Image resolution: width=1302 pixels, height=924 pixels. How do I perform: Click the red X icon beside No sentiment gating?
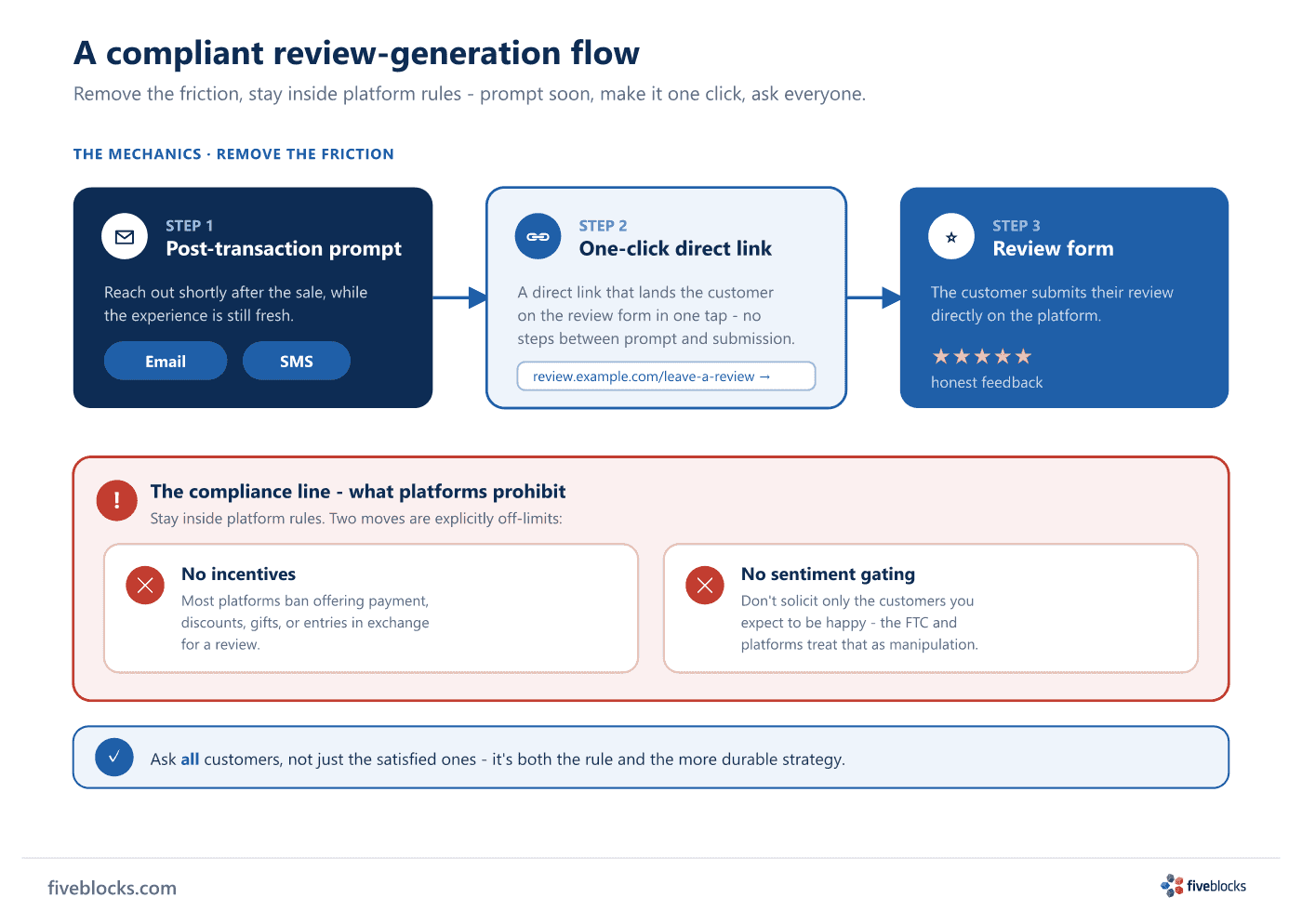click(x=705, y=585)
